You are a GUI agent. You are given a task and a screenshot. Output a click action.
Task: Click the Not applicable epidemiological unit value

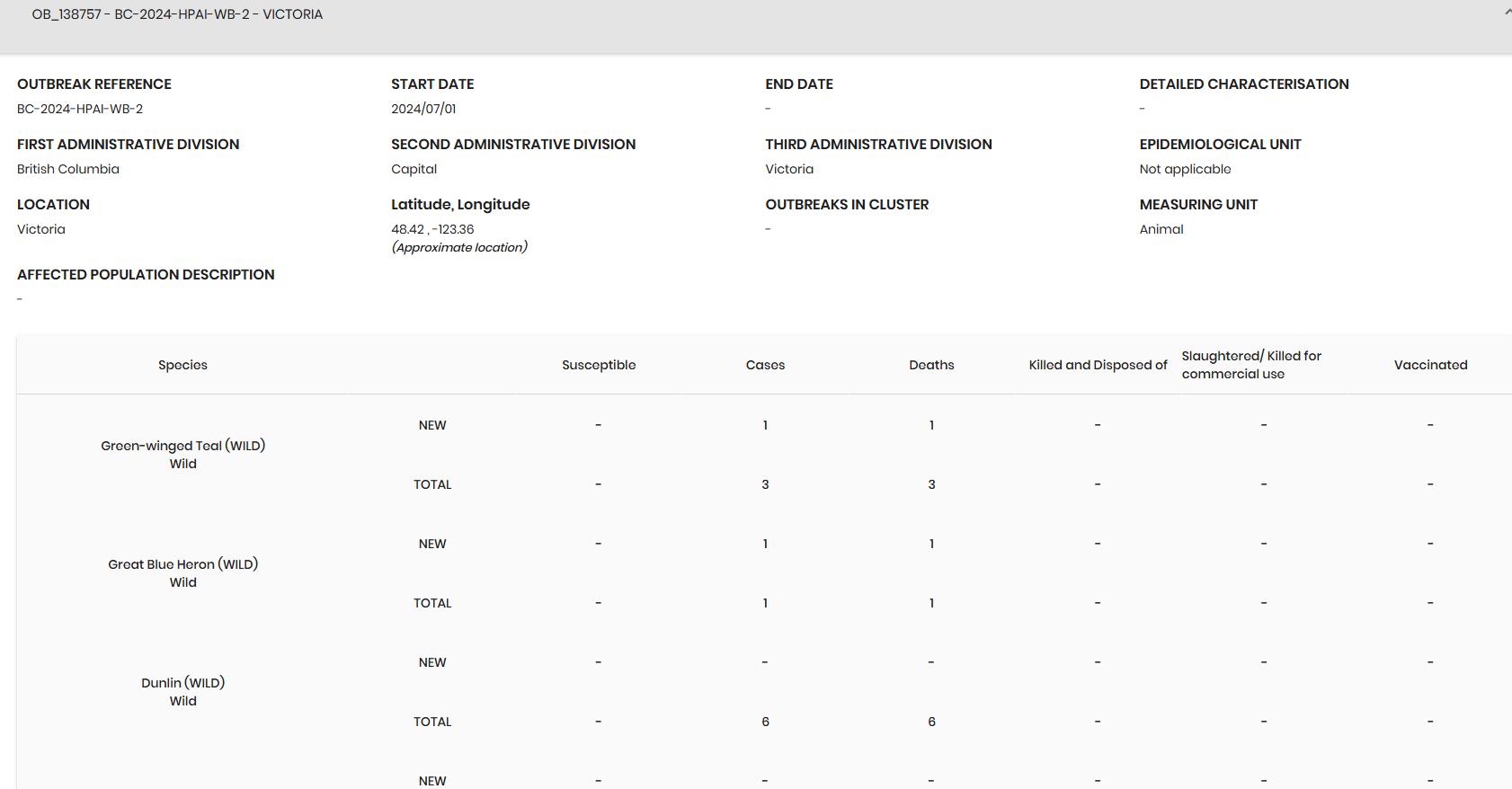1185,169
